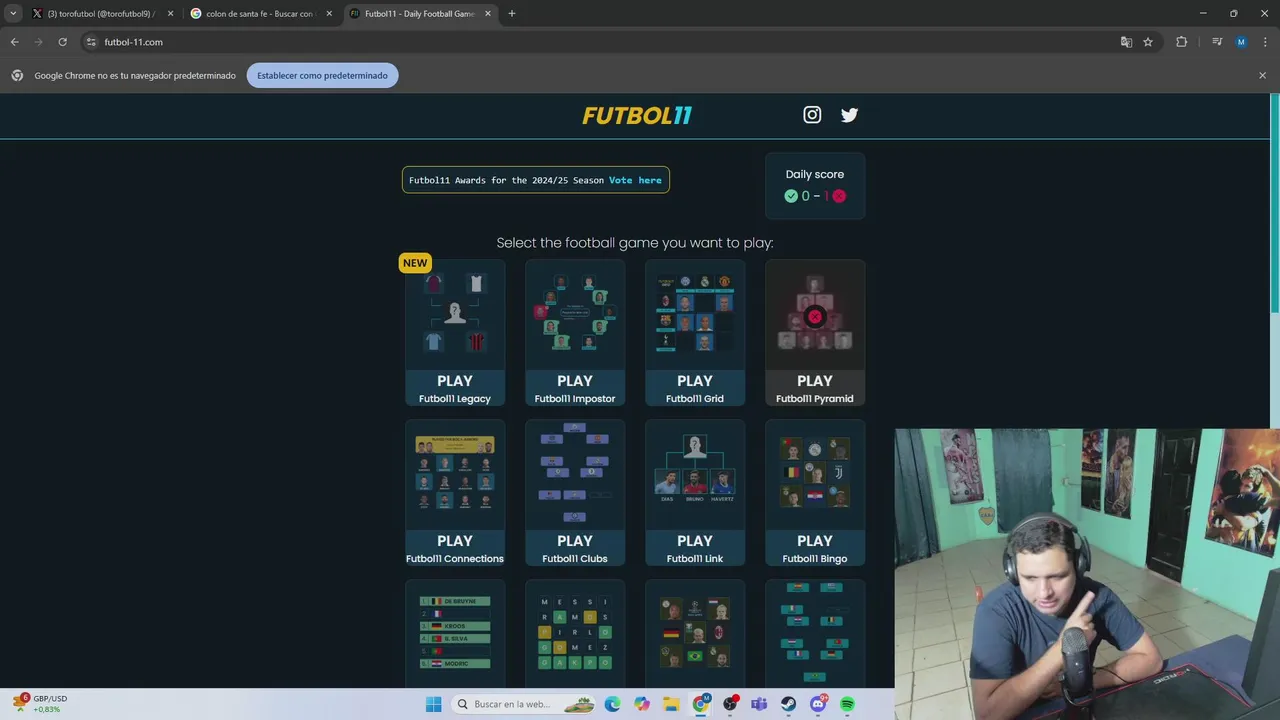Launch Microsoft Edge from taskbar
The width and height of the screenshot is (1280, 720).
[612, 704]
